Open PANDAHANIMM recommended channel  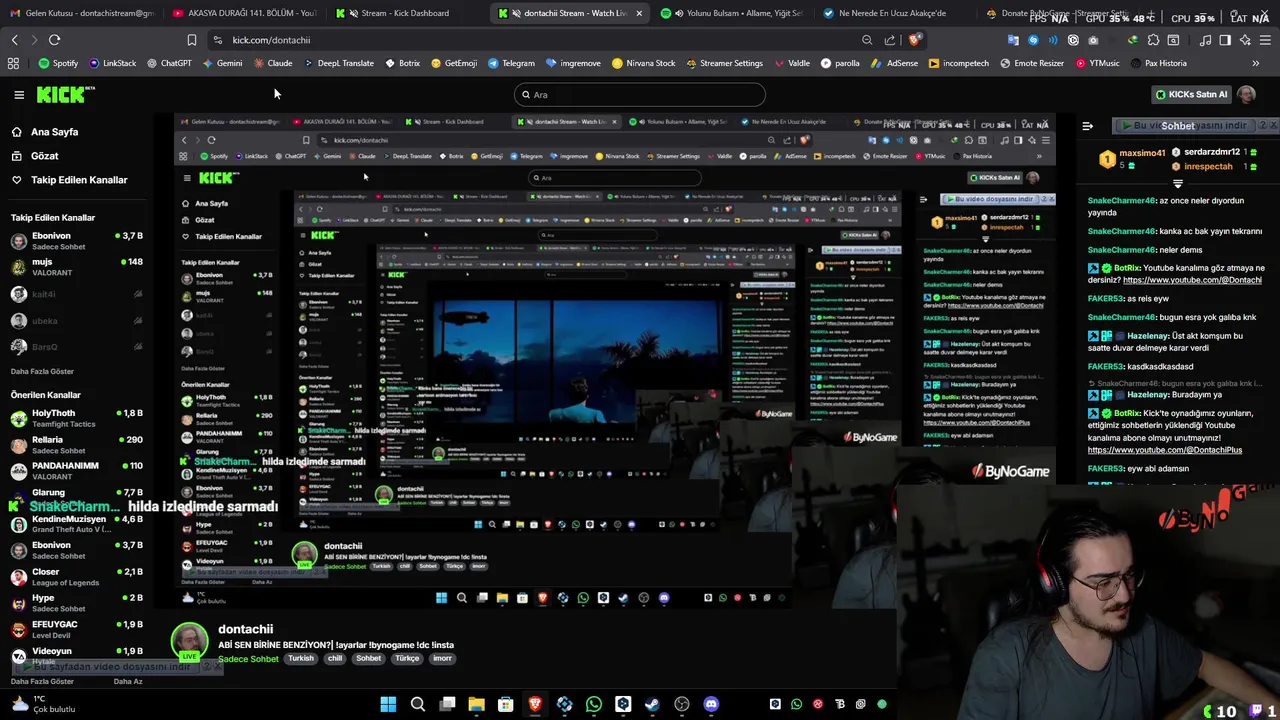click(78, 471)
